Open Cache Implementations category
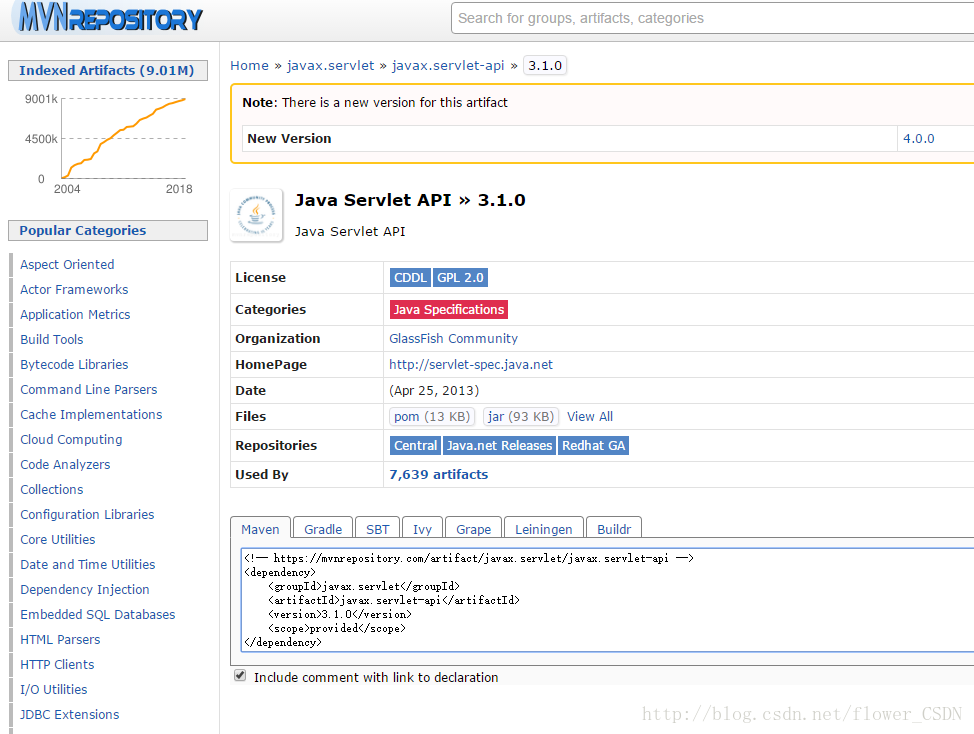 click(91, 414)
